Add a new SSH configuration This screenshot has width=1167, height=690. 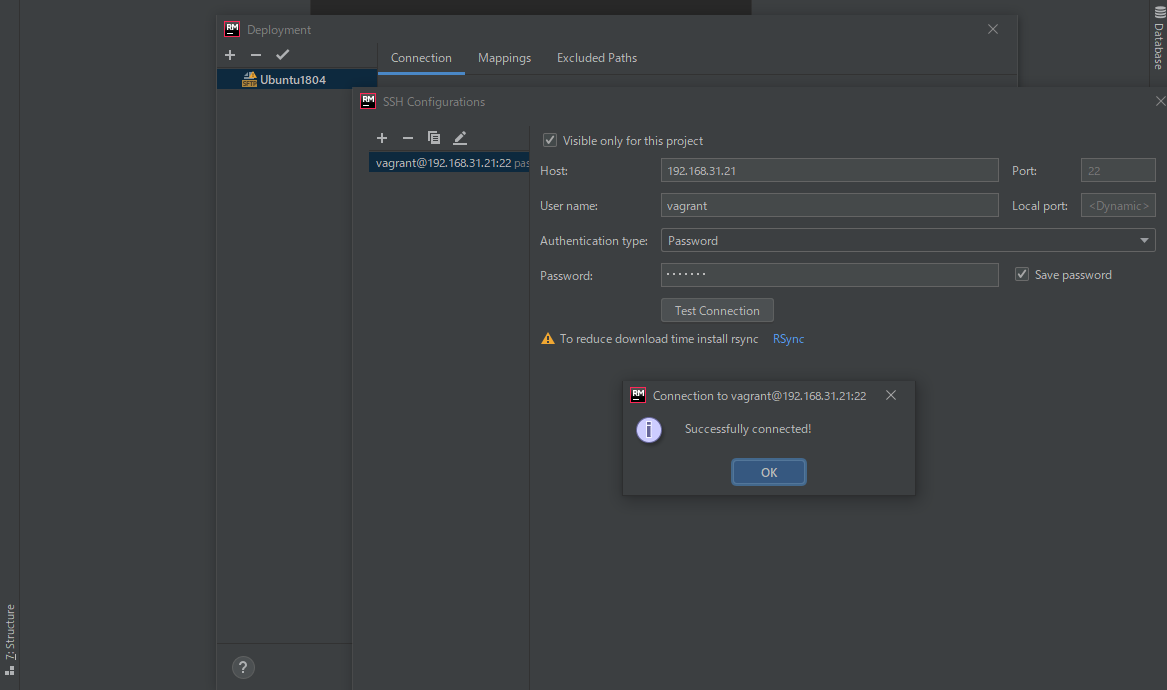tap(382, 138)
